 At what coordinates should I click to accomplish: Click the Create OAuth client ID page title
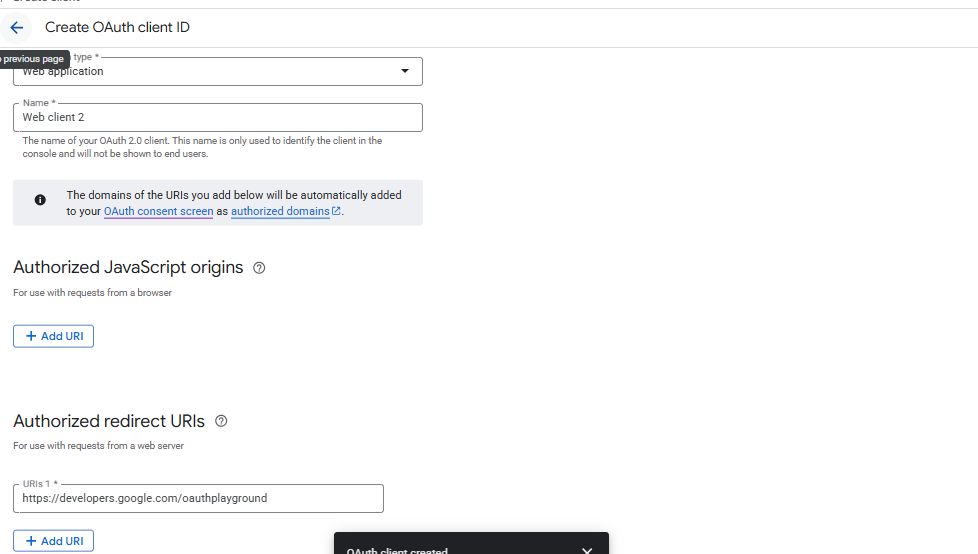pos(117,28)
